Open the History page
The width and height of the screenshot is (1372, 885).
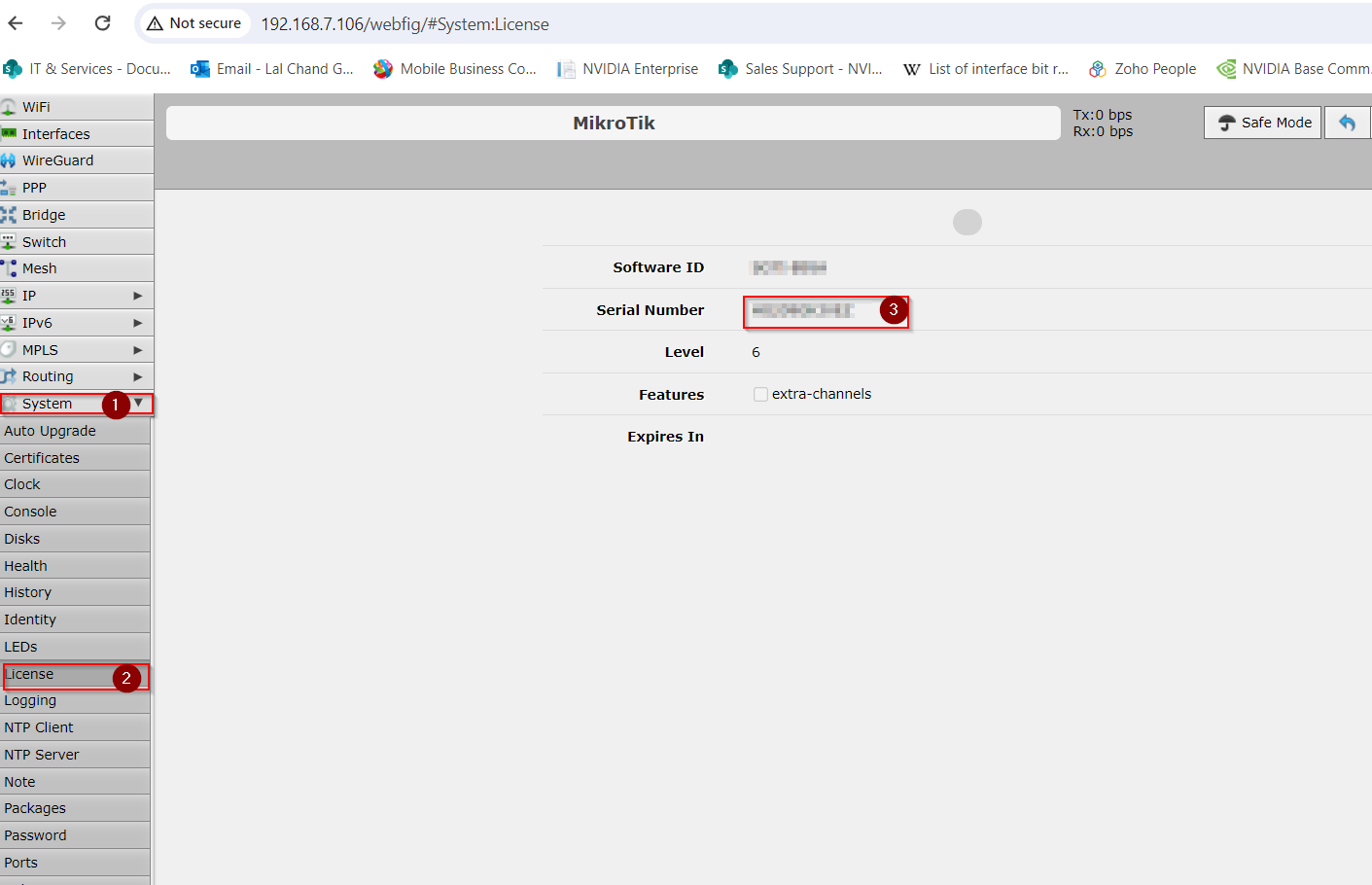click(x=75, y=592)
